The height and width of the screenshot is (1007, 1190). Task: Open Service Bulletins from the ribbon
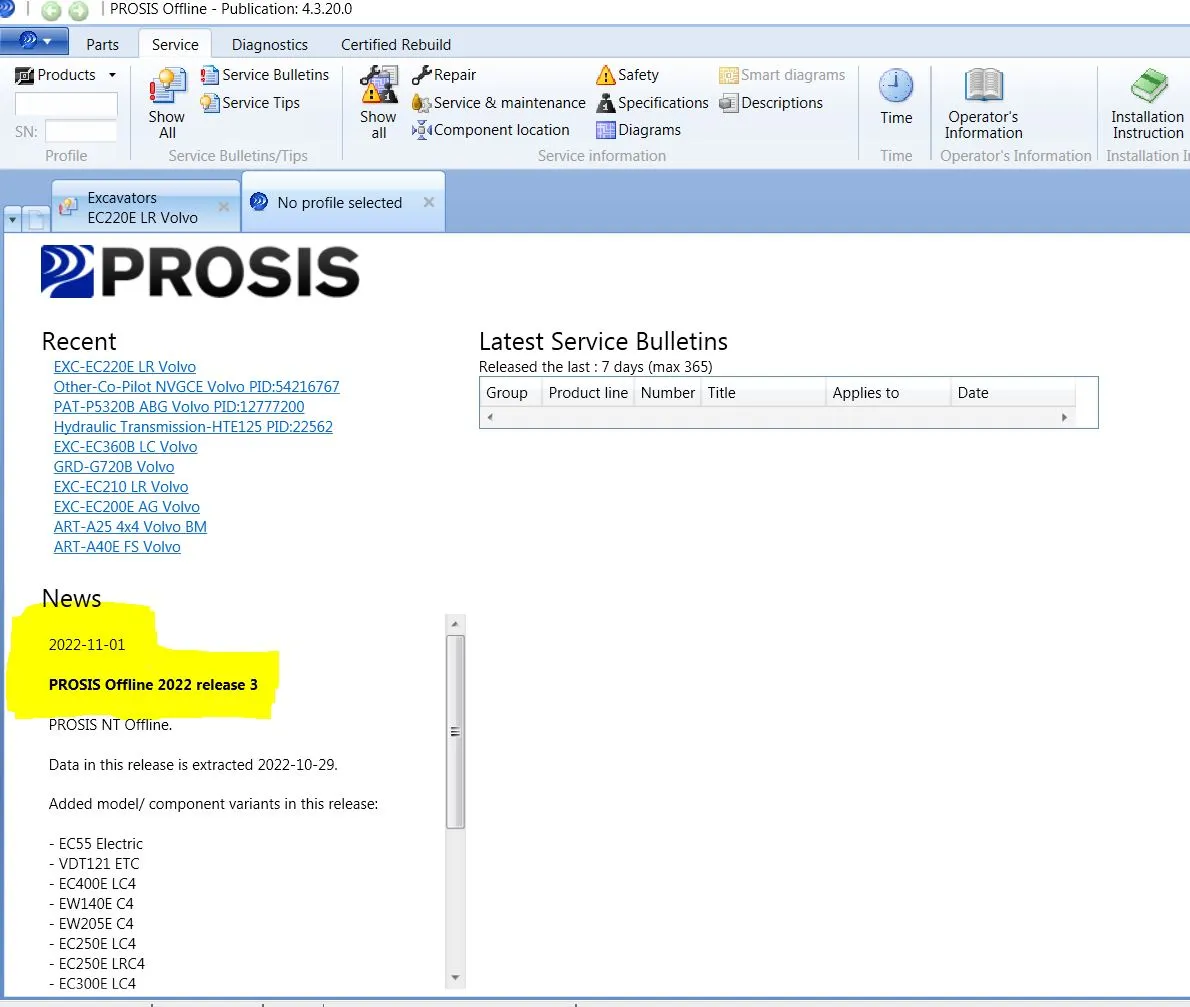[x=265, y=75]
